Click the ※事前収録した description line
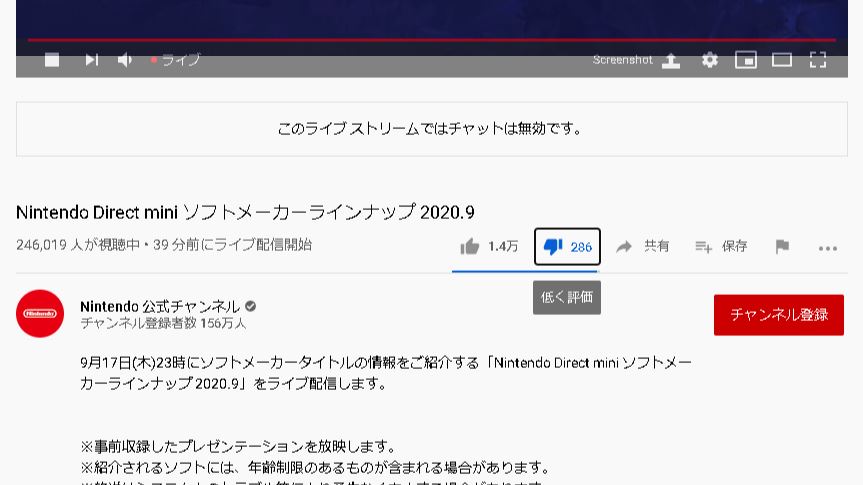This screenshot has width=863, height=485. 238,446
